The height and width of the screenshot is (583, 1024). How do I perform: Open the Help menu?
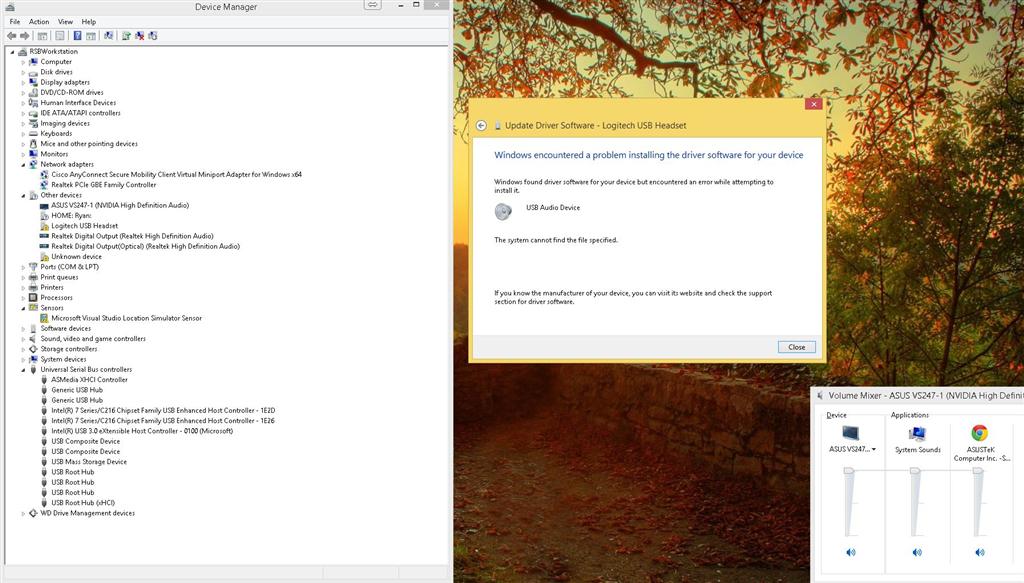coord(89,22)
